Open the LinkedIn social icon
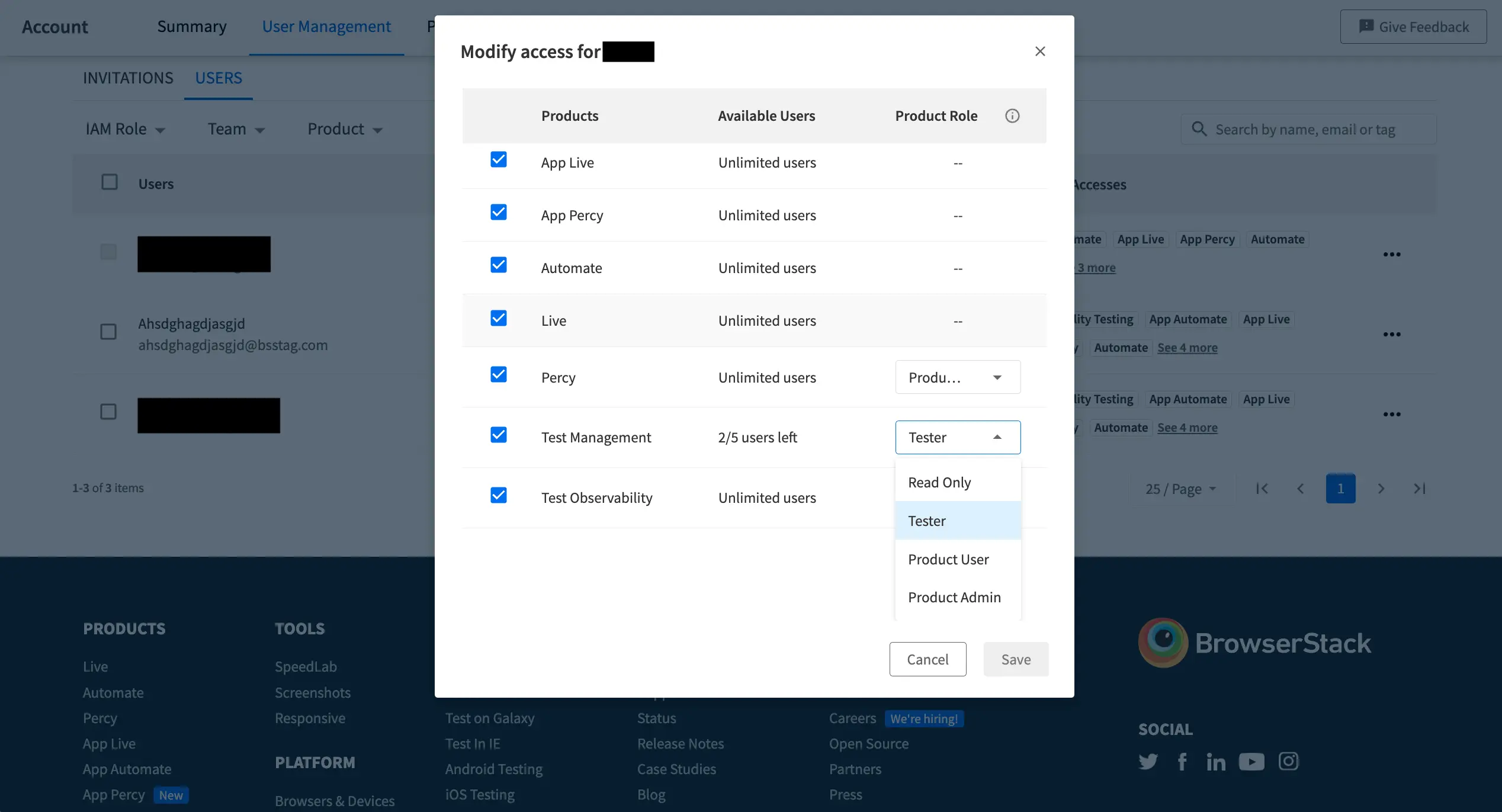 (x=1216, y=761)
